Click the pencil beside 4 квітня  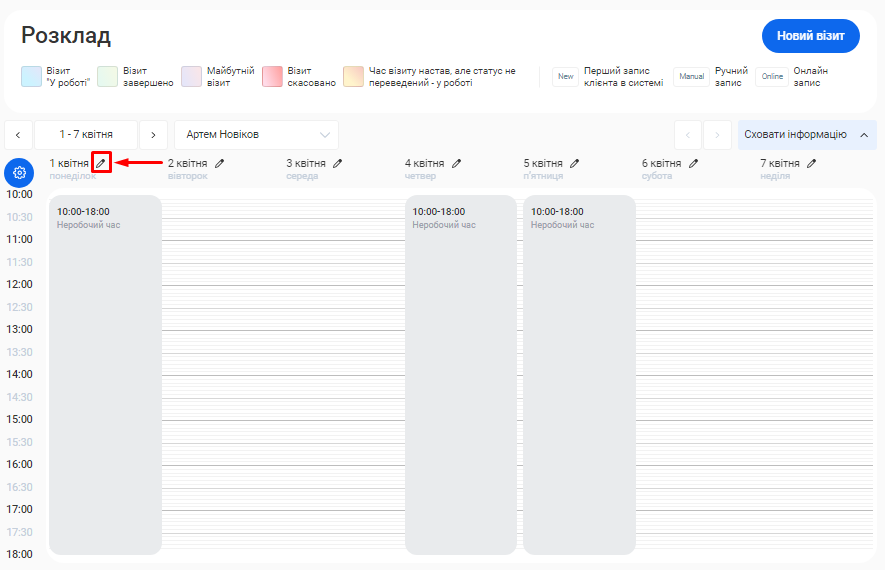457,163
